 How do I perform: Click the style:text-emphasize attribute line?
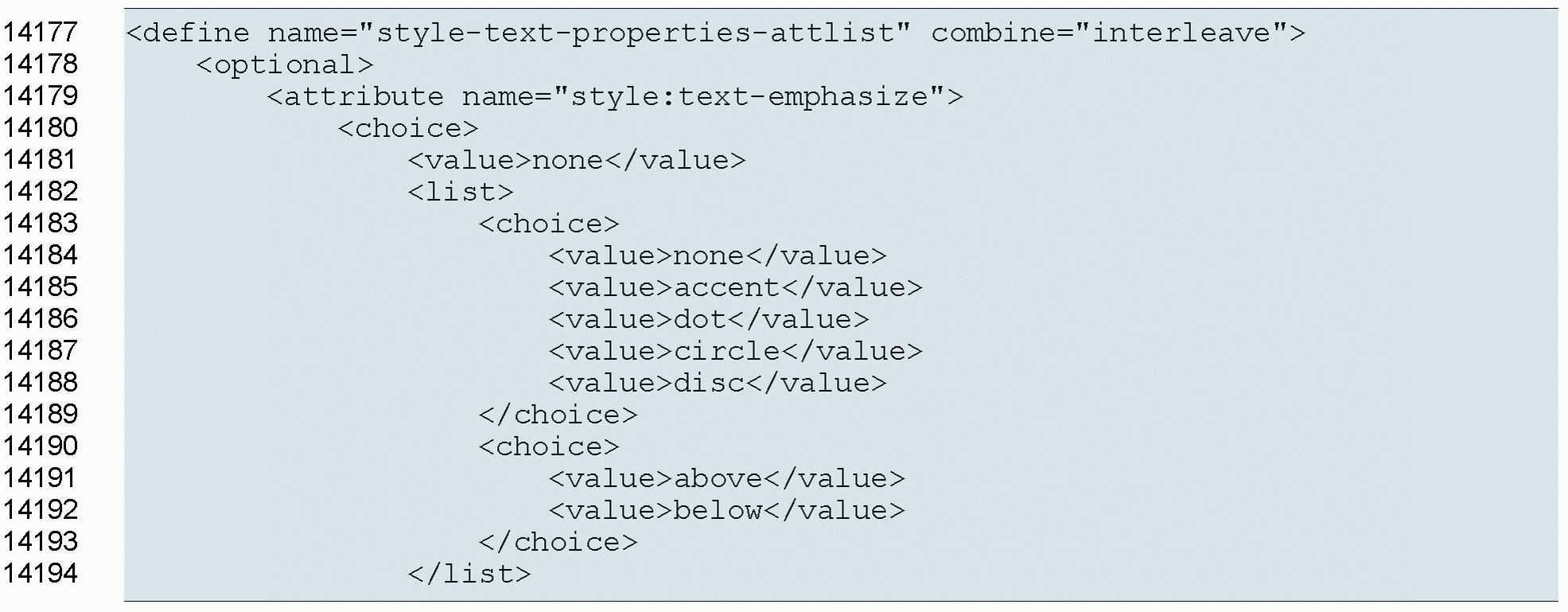click(614, 96)
